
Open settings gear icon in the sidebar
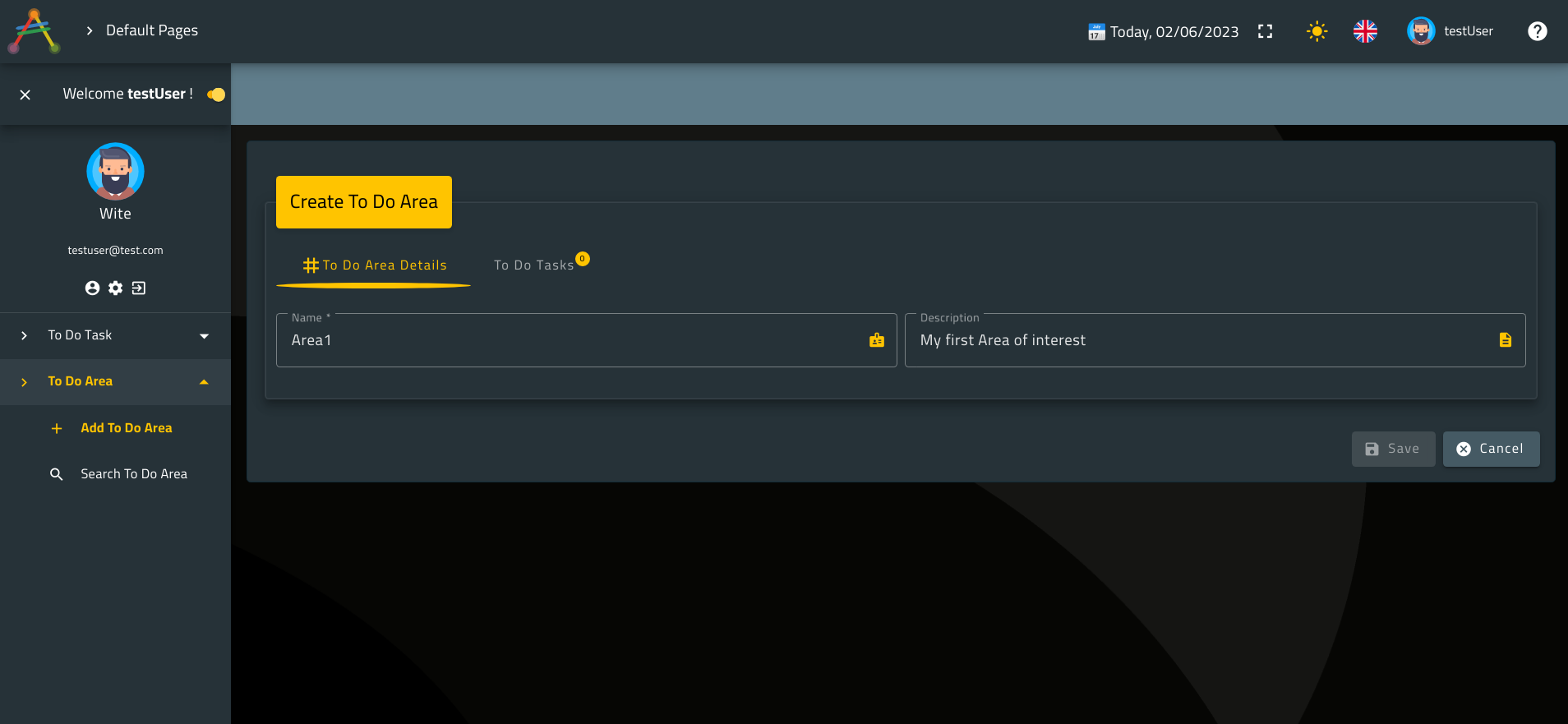point(116,288)
